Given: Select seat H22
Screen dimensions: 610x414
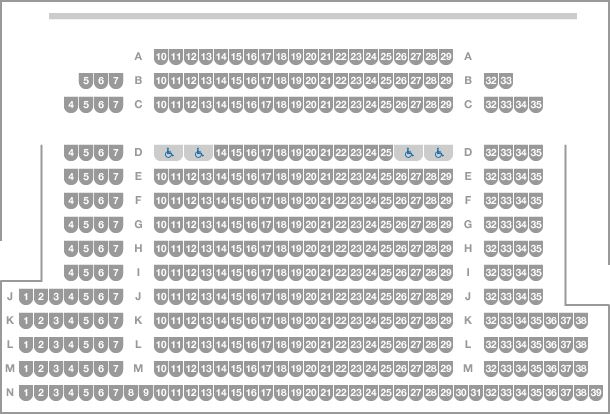Looking at the screenshot, I should (x=341, y=249).
